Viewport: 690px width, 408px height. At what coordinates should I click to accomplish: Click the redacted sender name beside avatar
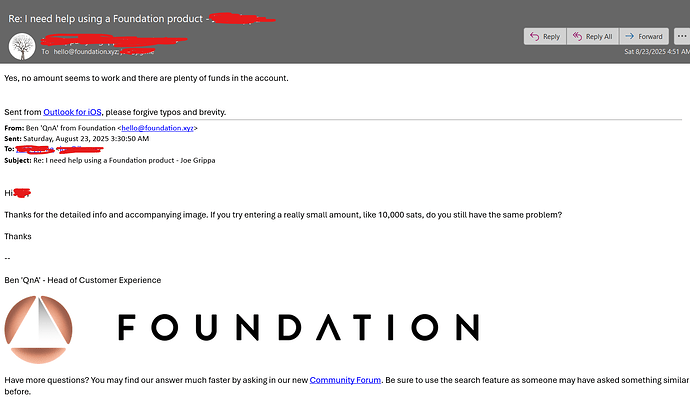[90, 40]
